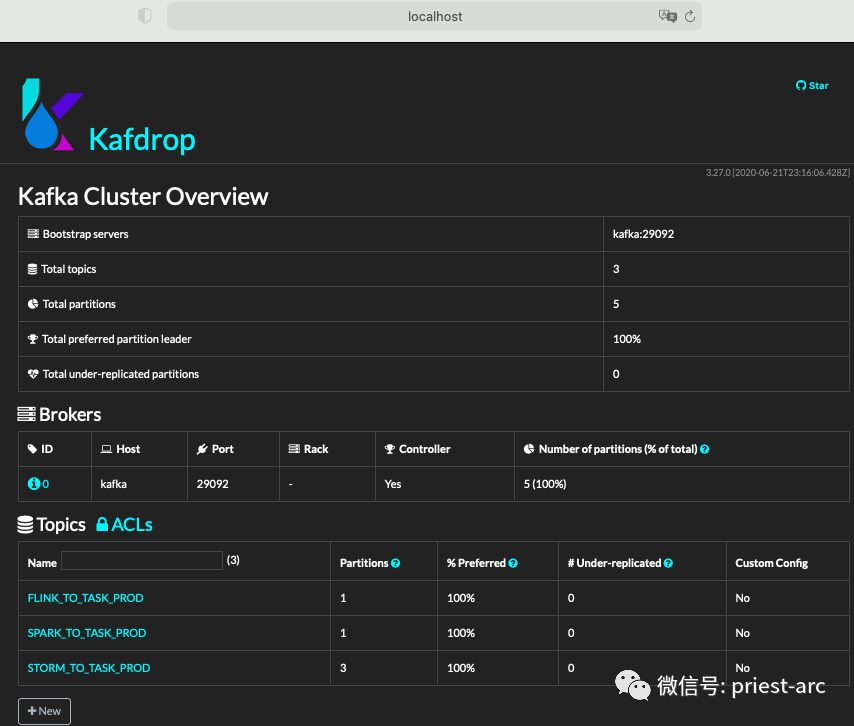The image size is (854, 726).
Task: Click the help icon beside Number of partitions
Action: (705, 450)
